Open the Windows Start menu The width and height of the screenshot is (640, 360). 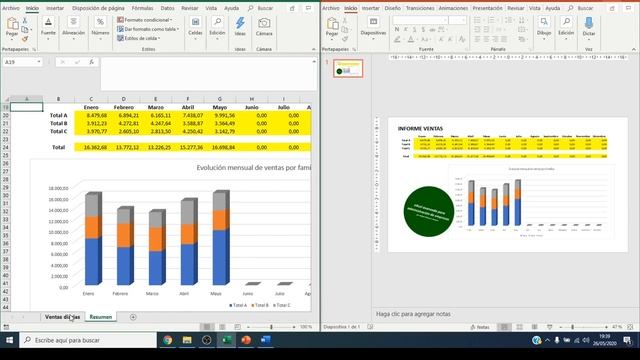(9, 340)
